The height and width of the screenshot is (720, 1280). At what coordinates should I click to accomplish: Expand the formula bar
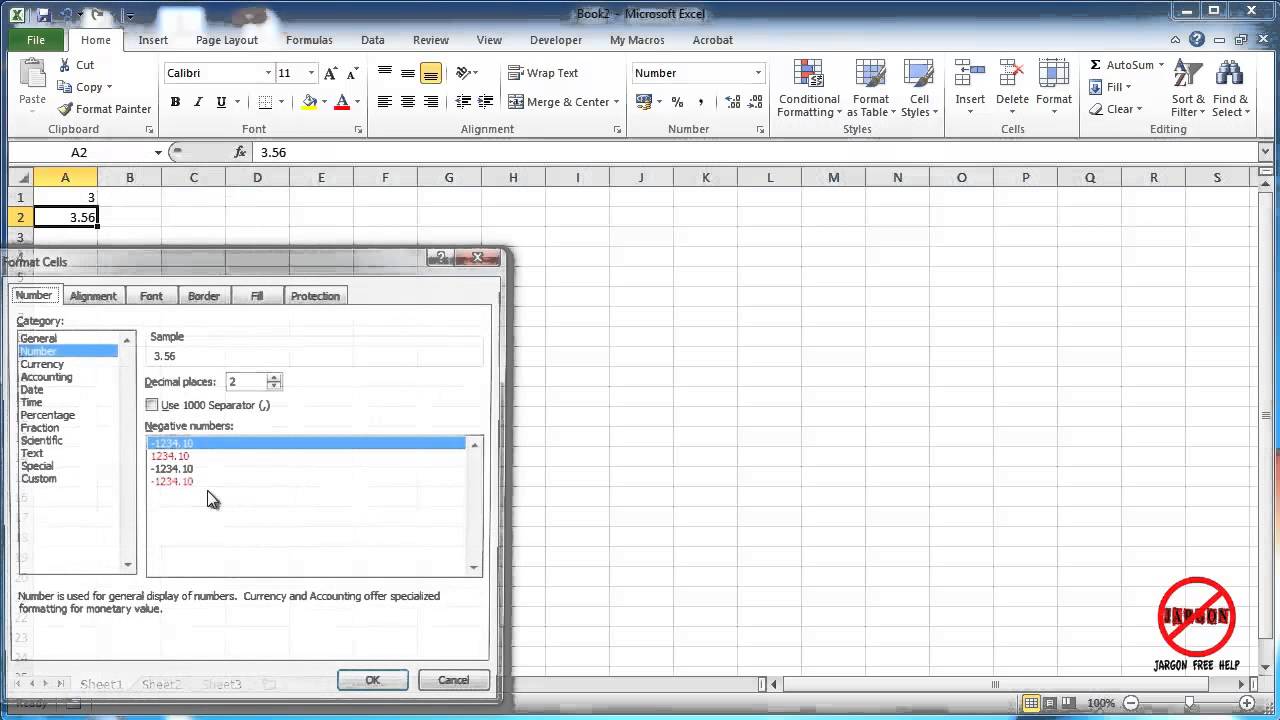pyautogui.click(x=1265, y=152)
